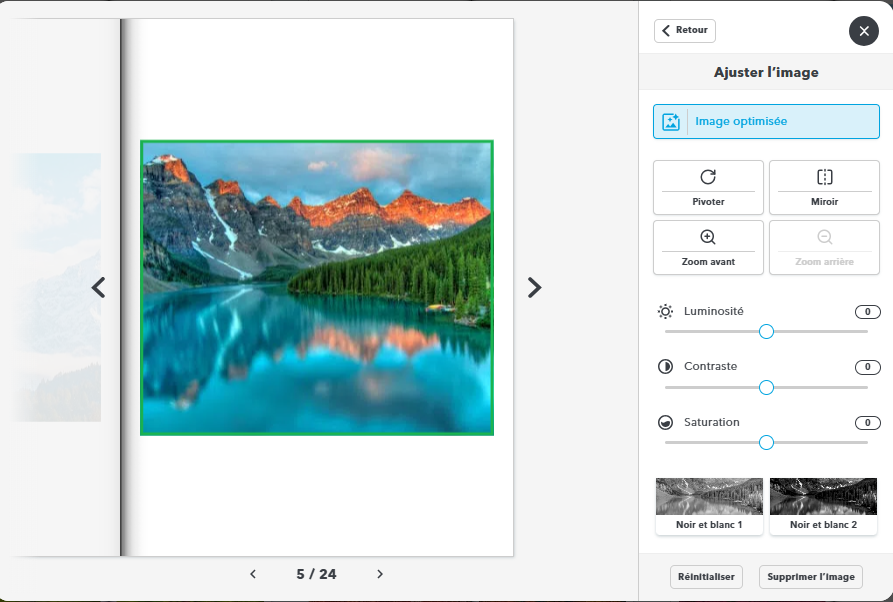893x602 pixels.
Task: Apply the Noir et blanc 1 filter
Action: 709,506
